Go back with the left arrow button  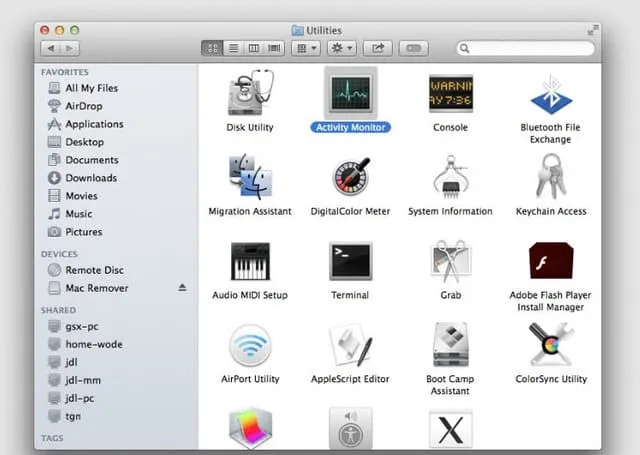(51, 48)
